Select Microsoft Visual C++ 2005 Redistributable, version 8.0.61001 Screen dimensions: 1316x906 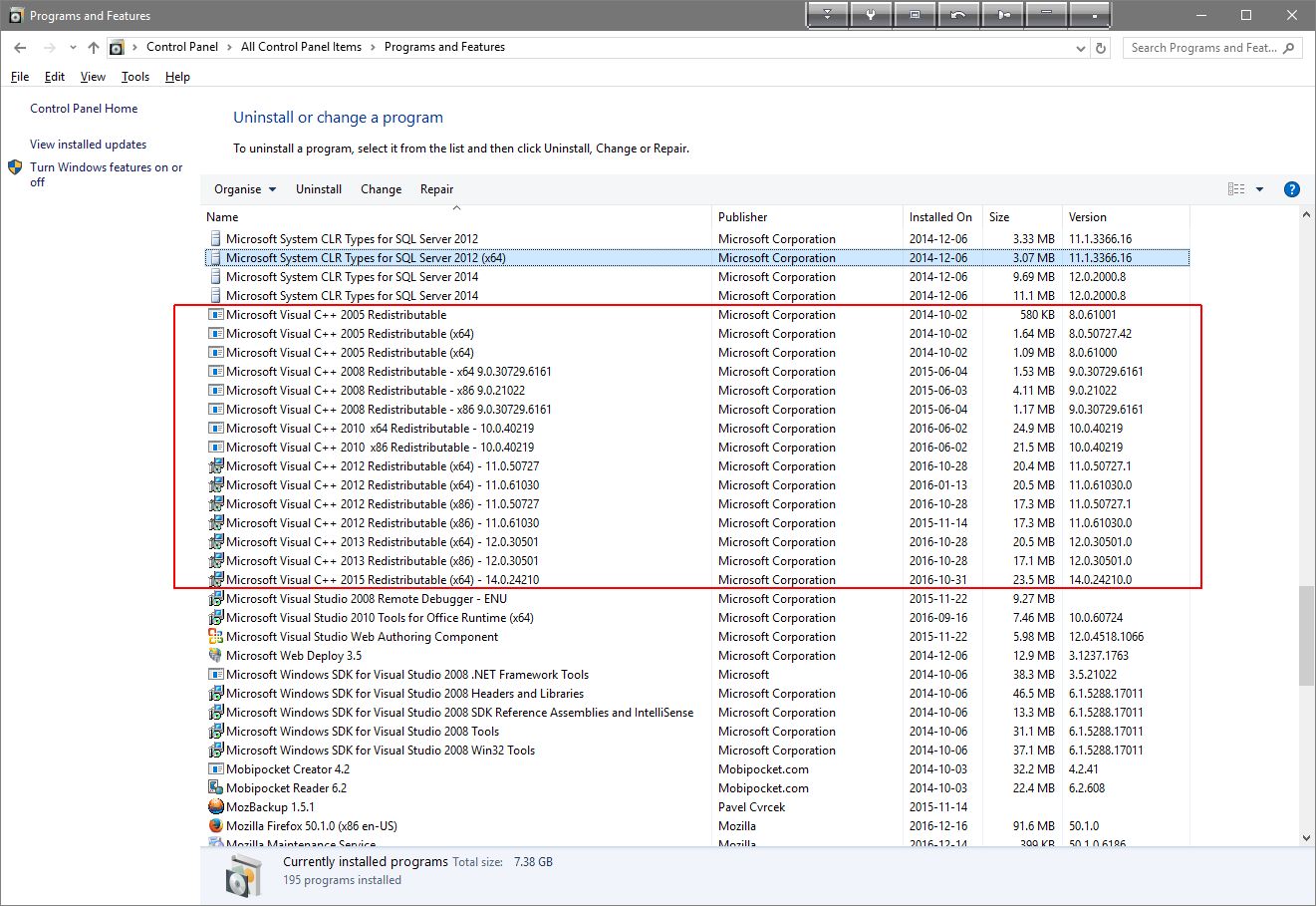(x=696, y=315)
